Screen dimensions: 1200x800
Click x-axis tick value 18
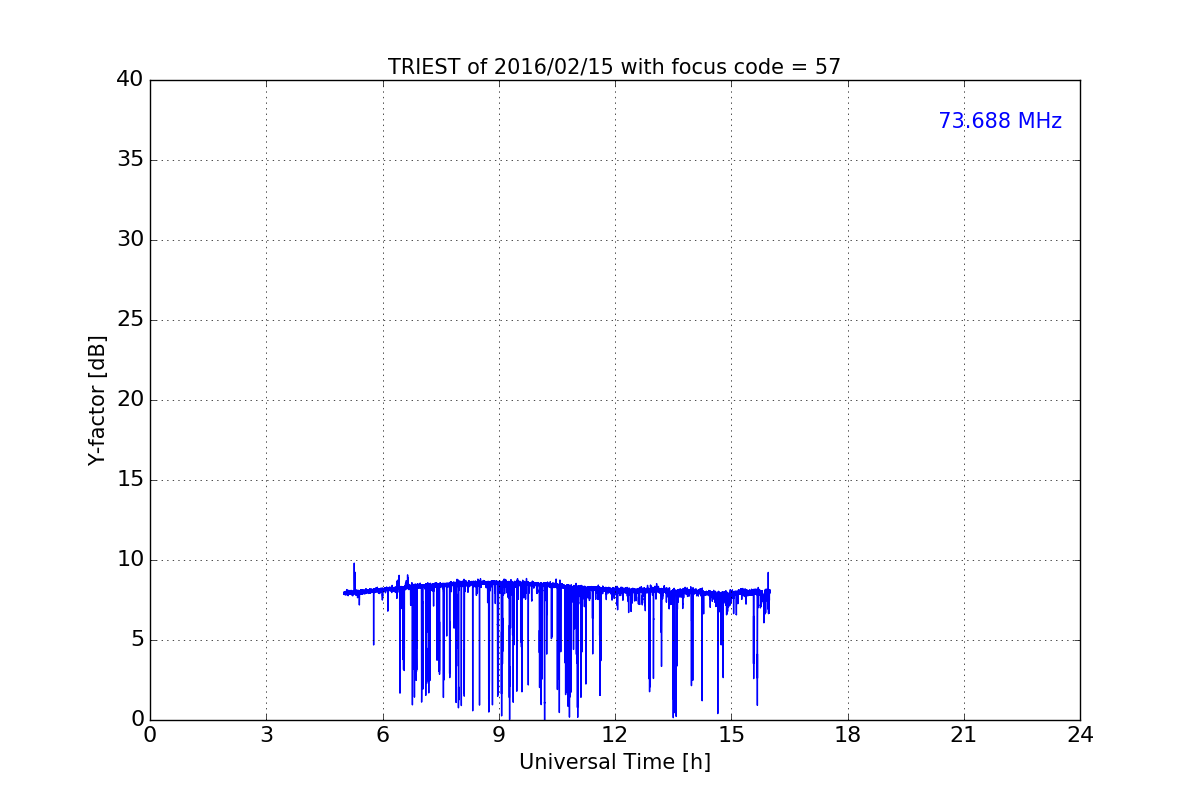click(848, 735)
